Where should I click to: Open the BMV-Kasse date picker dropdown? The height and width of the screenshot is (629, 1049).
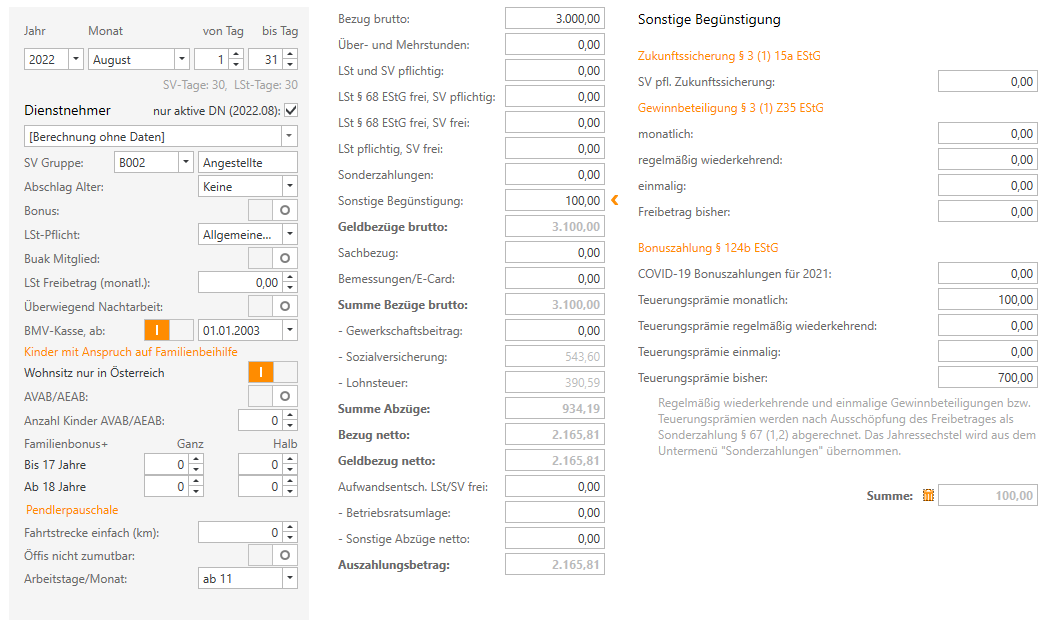coord(290,331)
